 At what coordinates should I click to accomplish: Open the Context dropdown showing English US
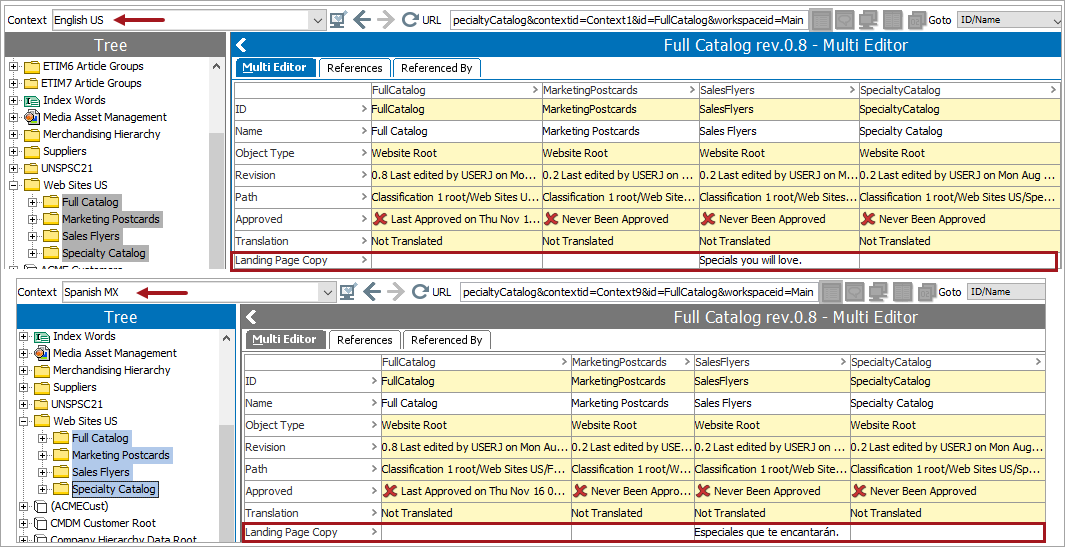[318, 20]
